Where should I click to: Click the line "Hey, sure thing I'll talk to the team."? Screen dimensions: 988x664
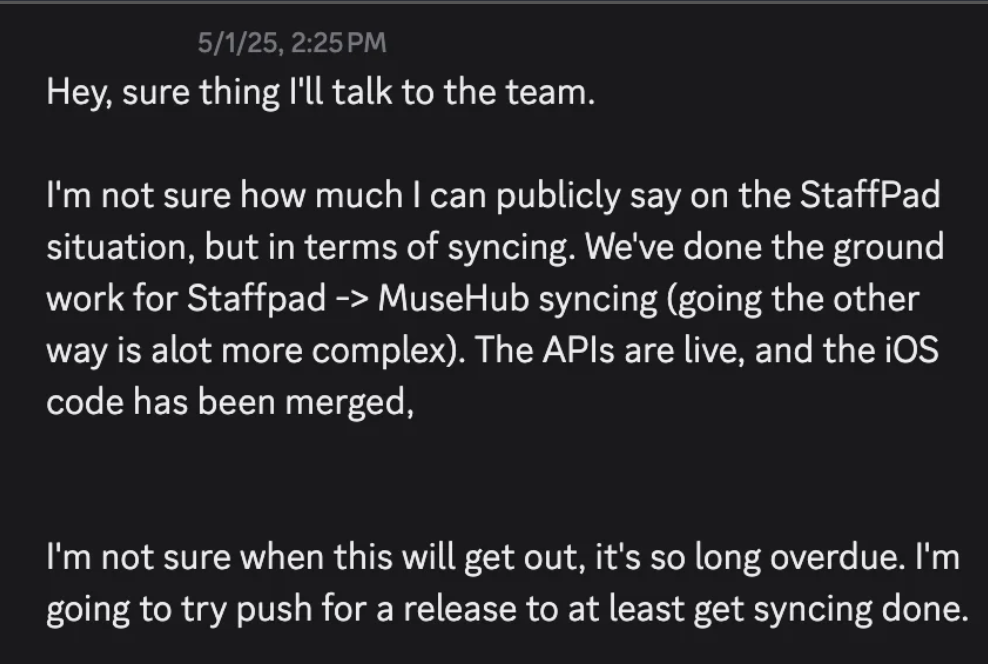click(321, 92)
